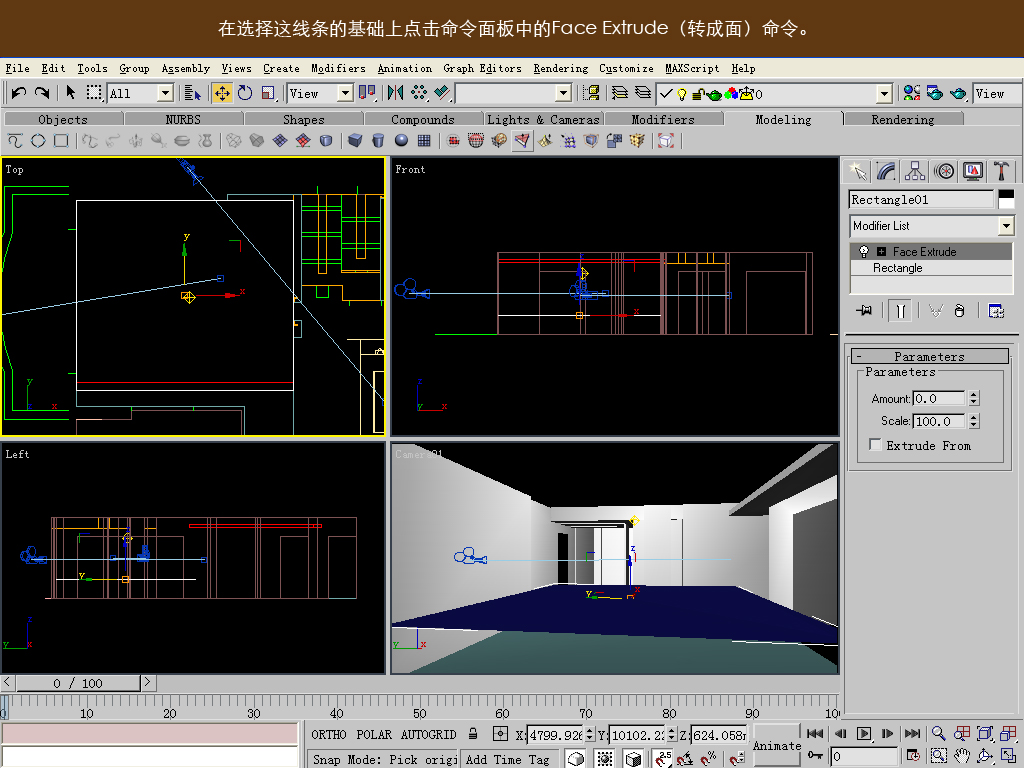Open the Motion command panel tab
This screenshot has width=1024, height=768.
(x=944, y=171)
